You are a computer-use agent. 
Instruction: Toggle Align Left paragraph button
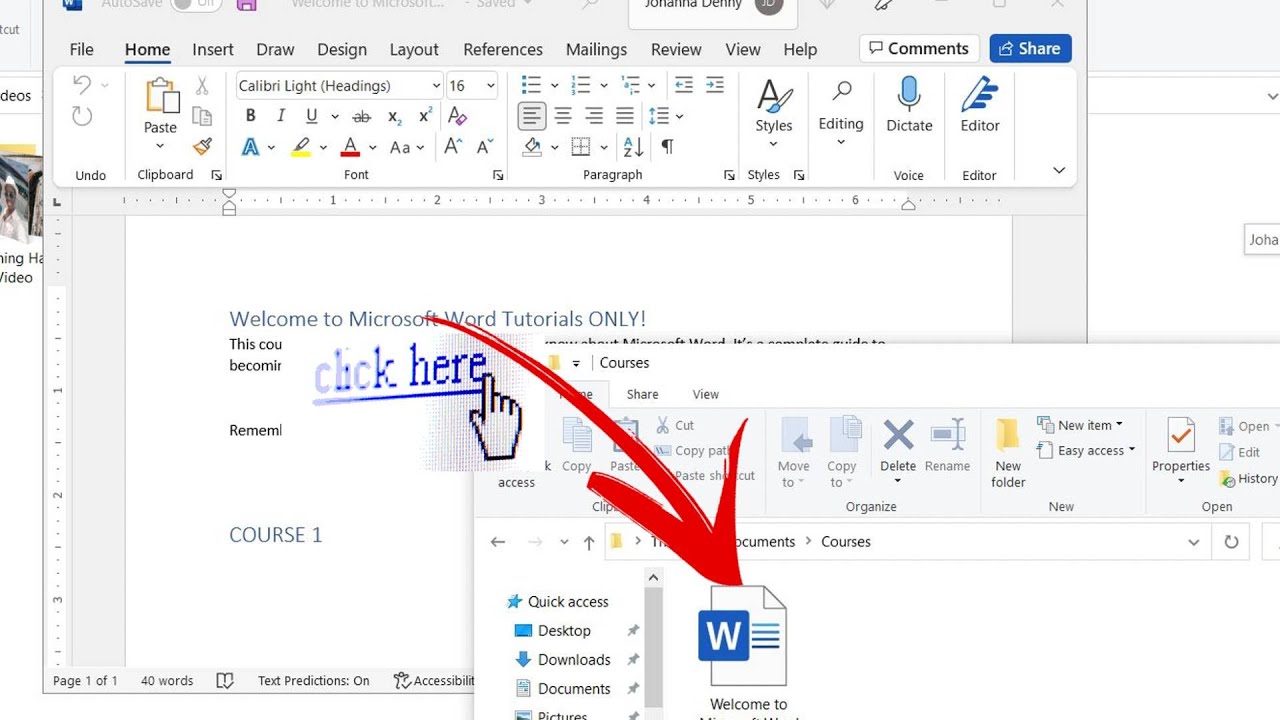click(x=532, y=116)
